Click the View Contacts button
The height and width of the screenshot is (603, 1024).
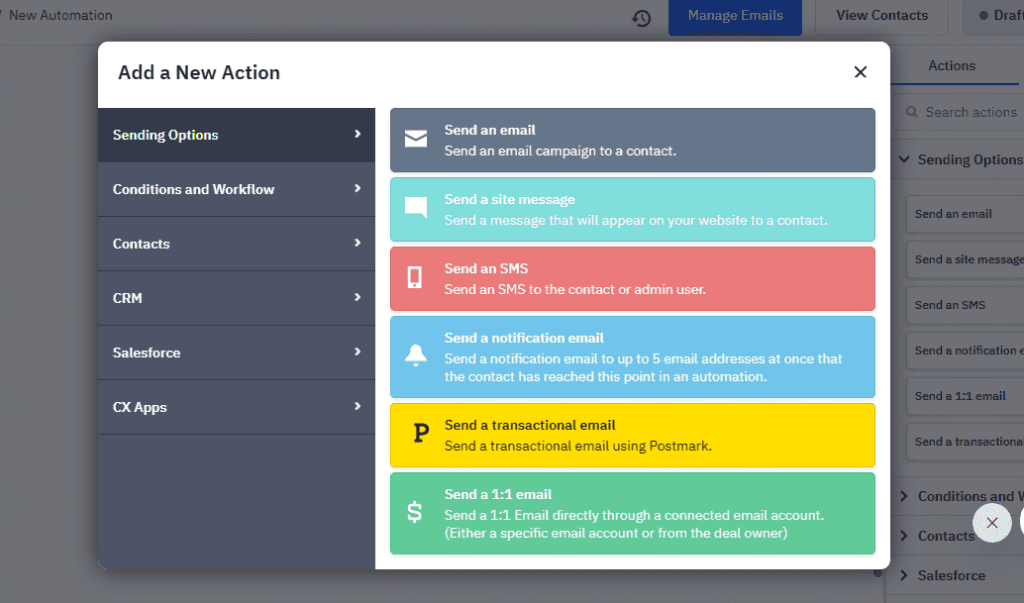pyautogui.click(x=881, y=16)
